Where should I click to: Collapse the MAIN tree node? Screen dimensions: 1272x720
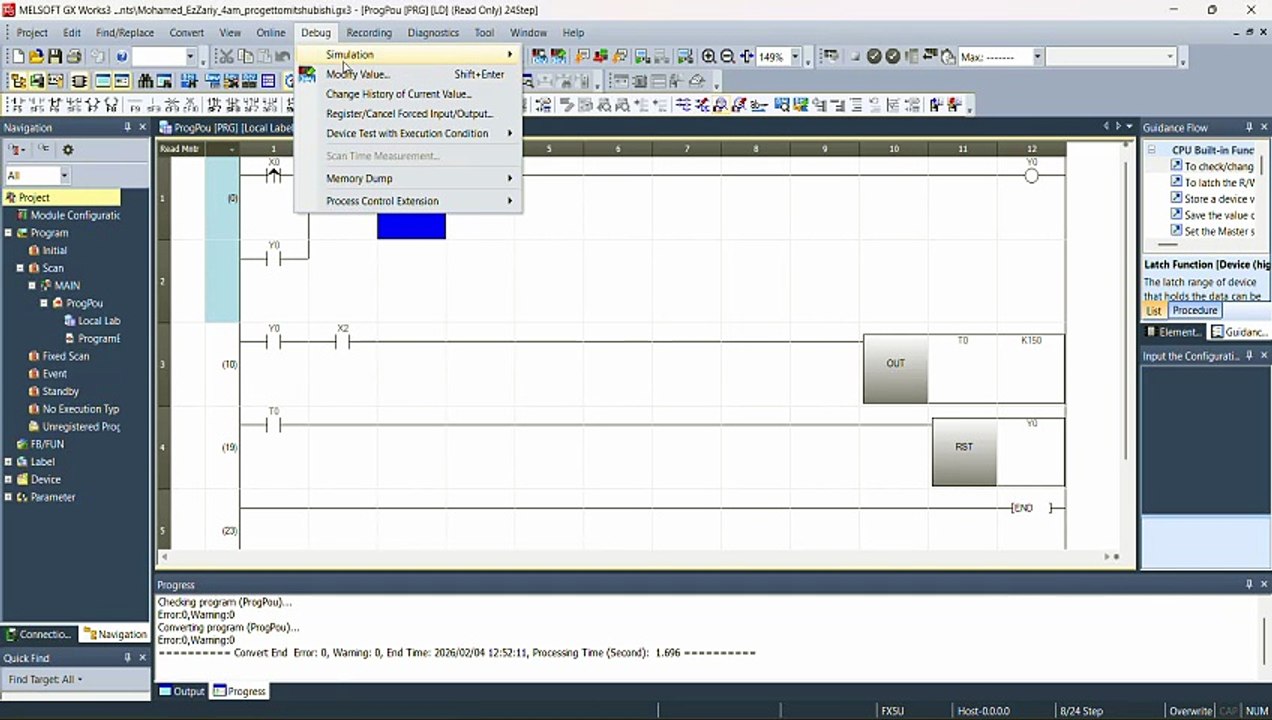click(32, 286)
